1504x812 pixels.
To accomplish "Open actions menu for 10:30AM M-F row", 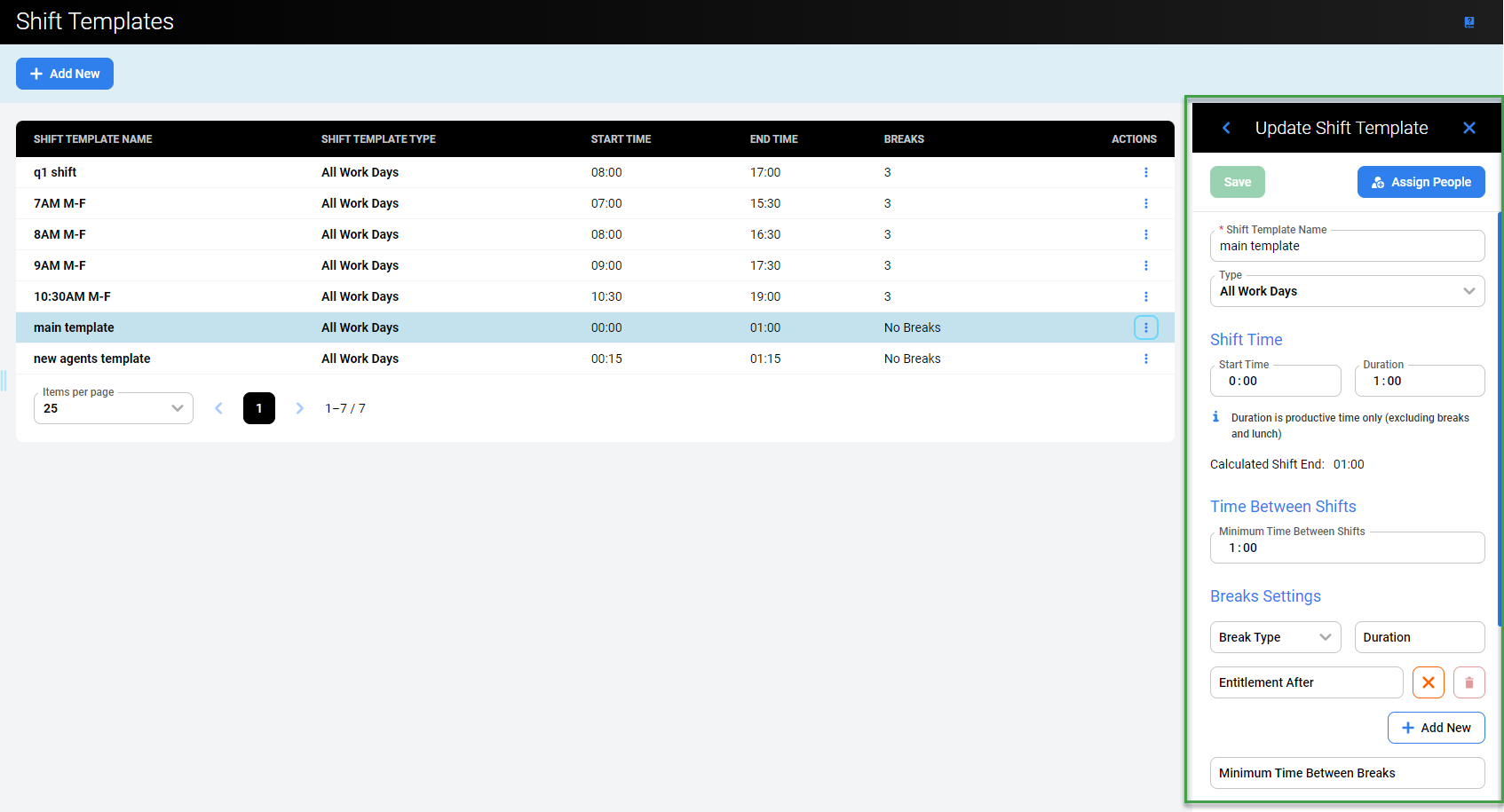I will pyautogui.click(x=1145, y=296).
